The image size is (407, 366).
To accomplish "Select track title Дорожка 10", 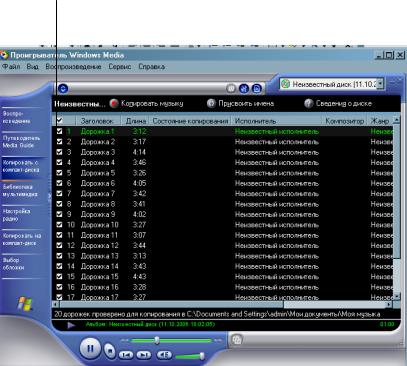I will [x=100, y=225].
